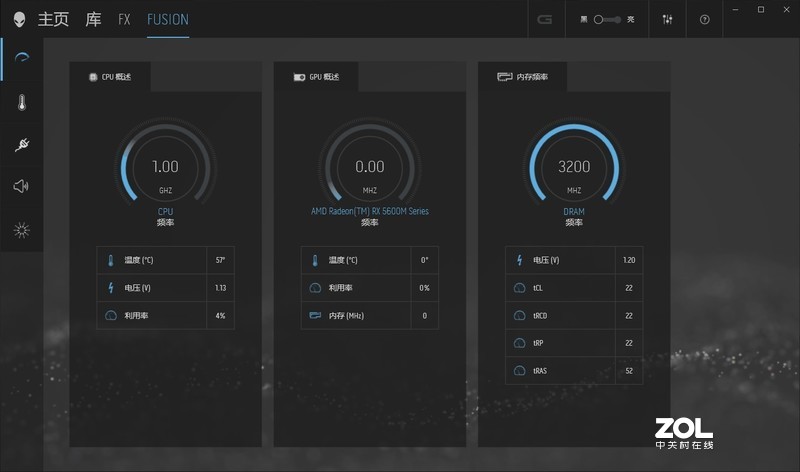Click the tCL row gauge icon
This screenshot has width=800, height=472.
pos(519,288)
